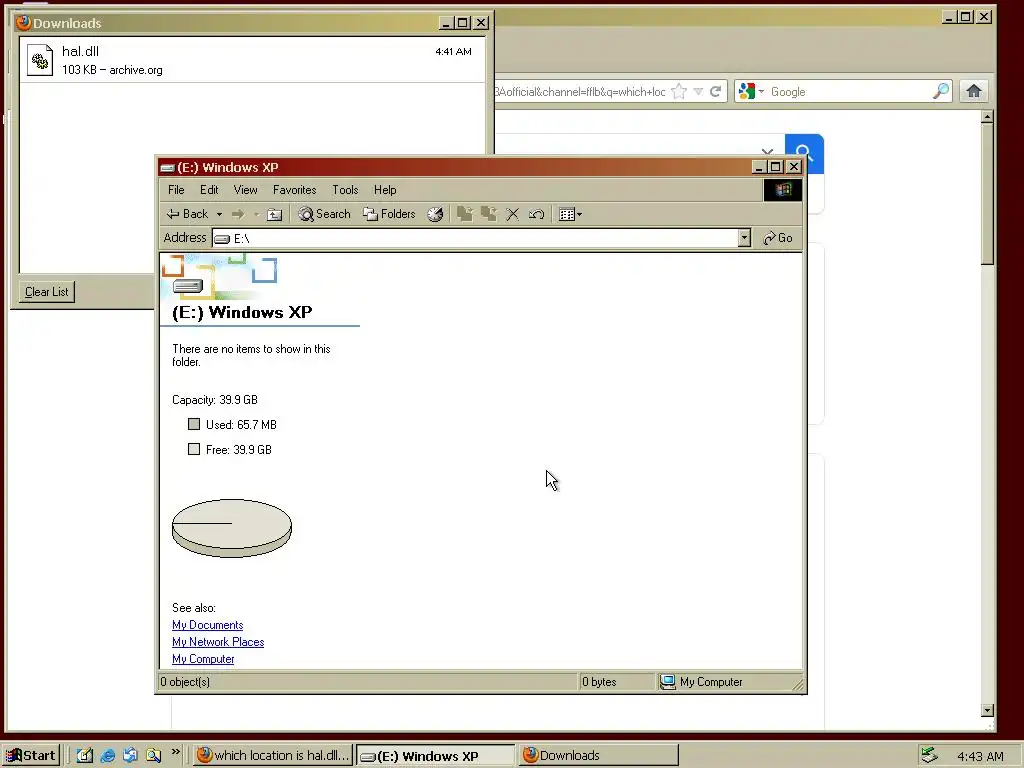Launch Internet Explorer from quick launch
1024x768 pixels.
click(x=108, y=756)
